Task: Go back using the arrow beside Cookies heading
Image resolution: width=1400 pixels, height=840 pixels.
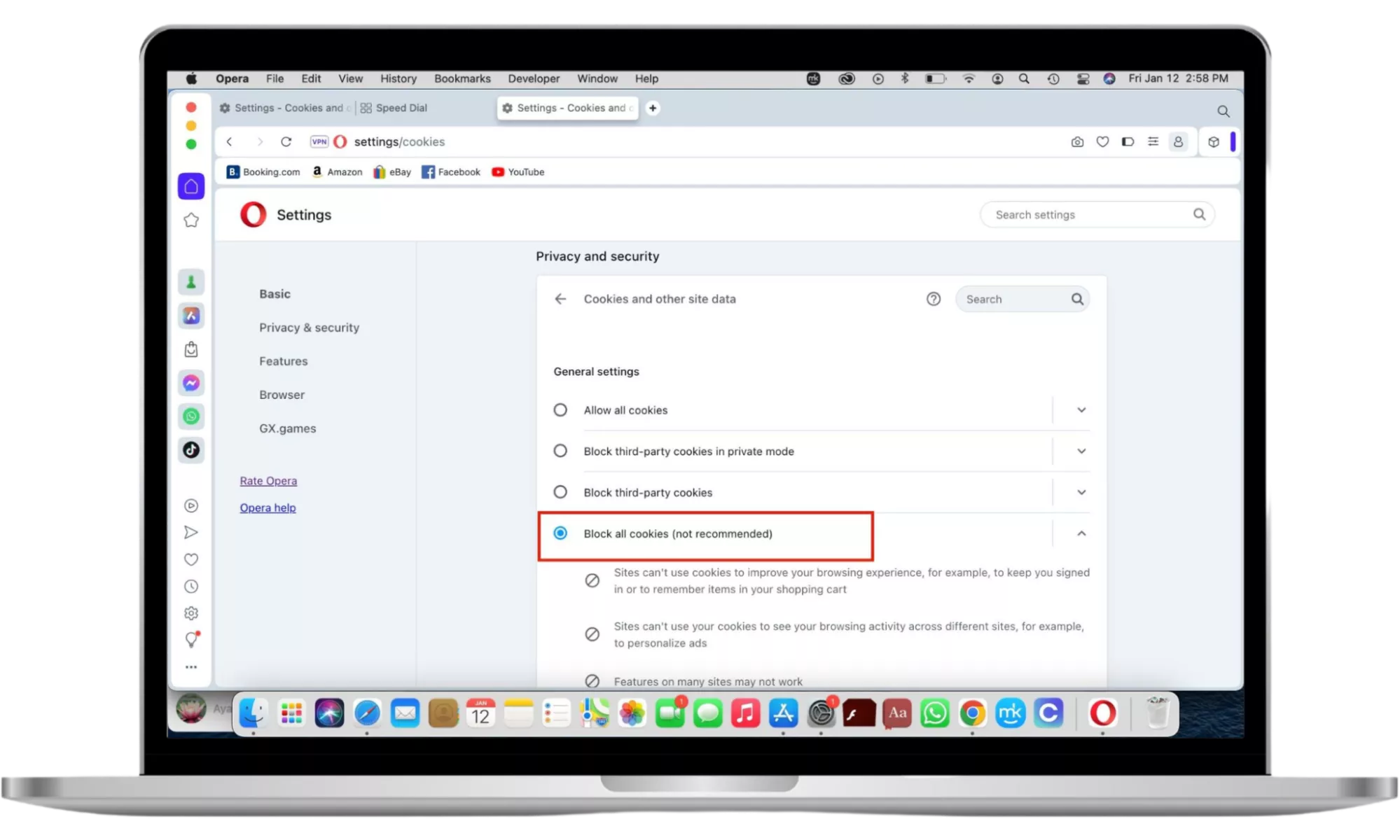Action: coord(560,300)
